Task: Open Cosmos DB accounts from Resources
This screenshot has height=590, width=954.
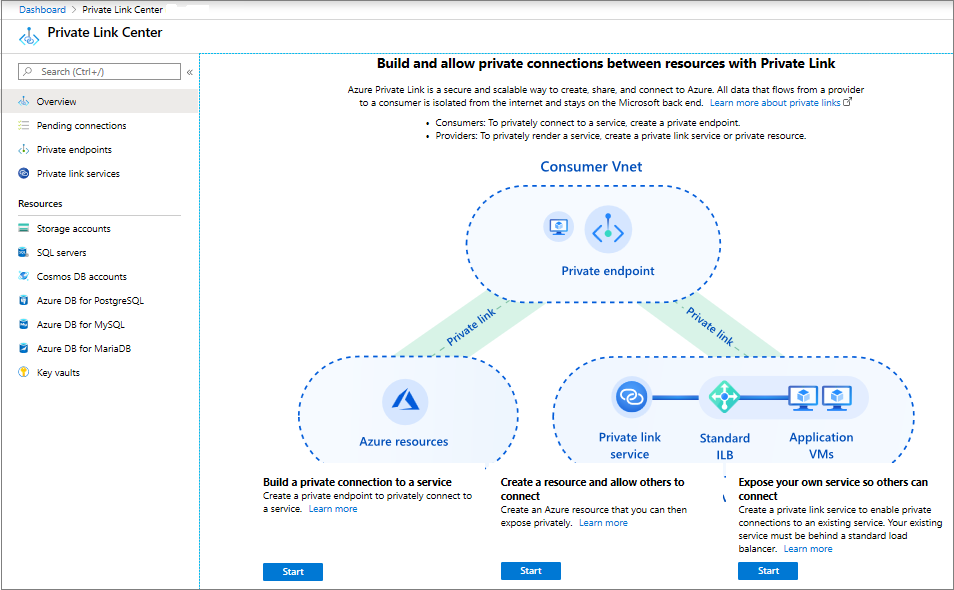Action: coord(22,276)
